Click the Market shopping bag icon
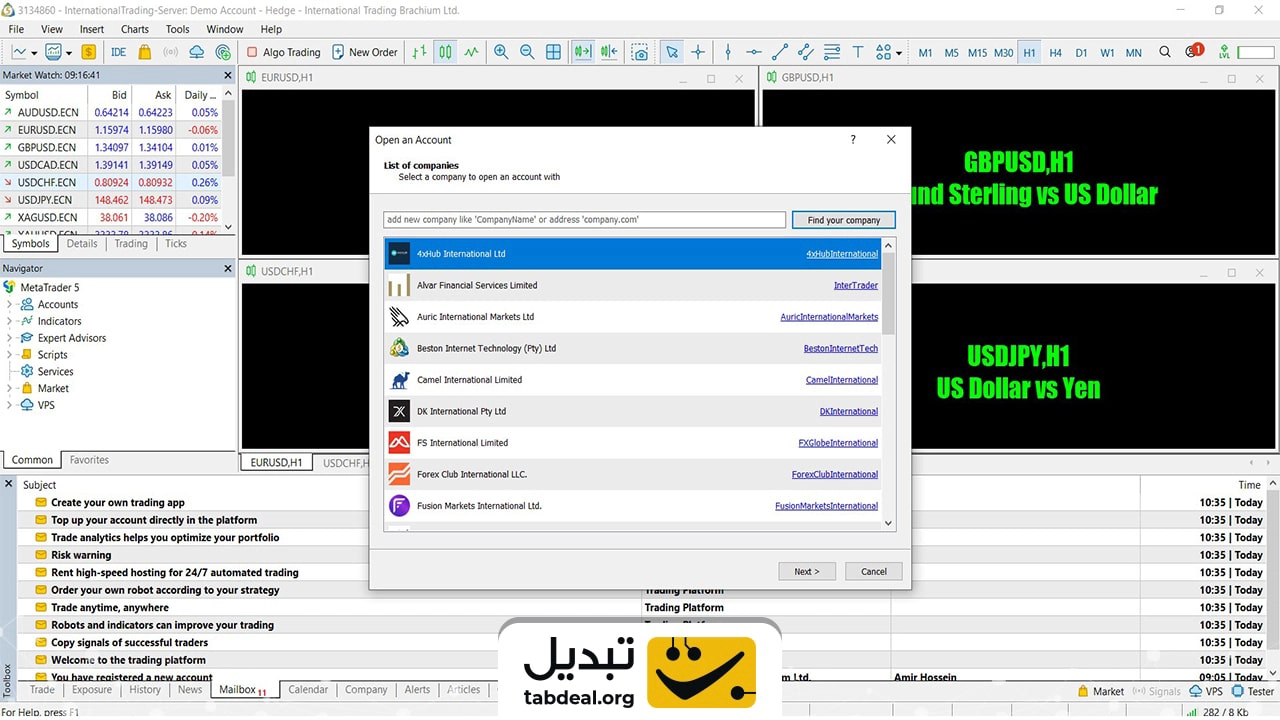Viewport: 1280px width, 720px height. 145,52
